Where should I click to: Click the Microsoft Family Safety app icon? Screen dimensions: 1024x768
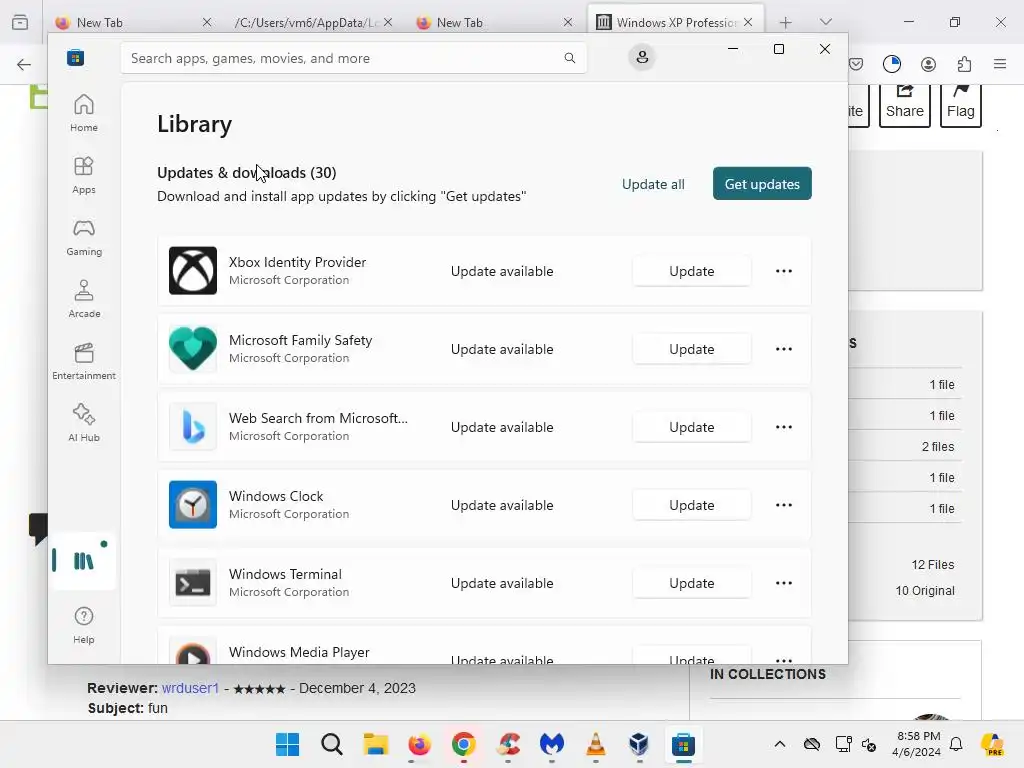tap(193, 349)
